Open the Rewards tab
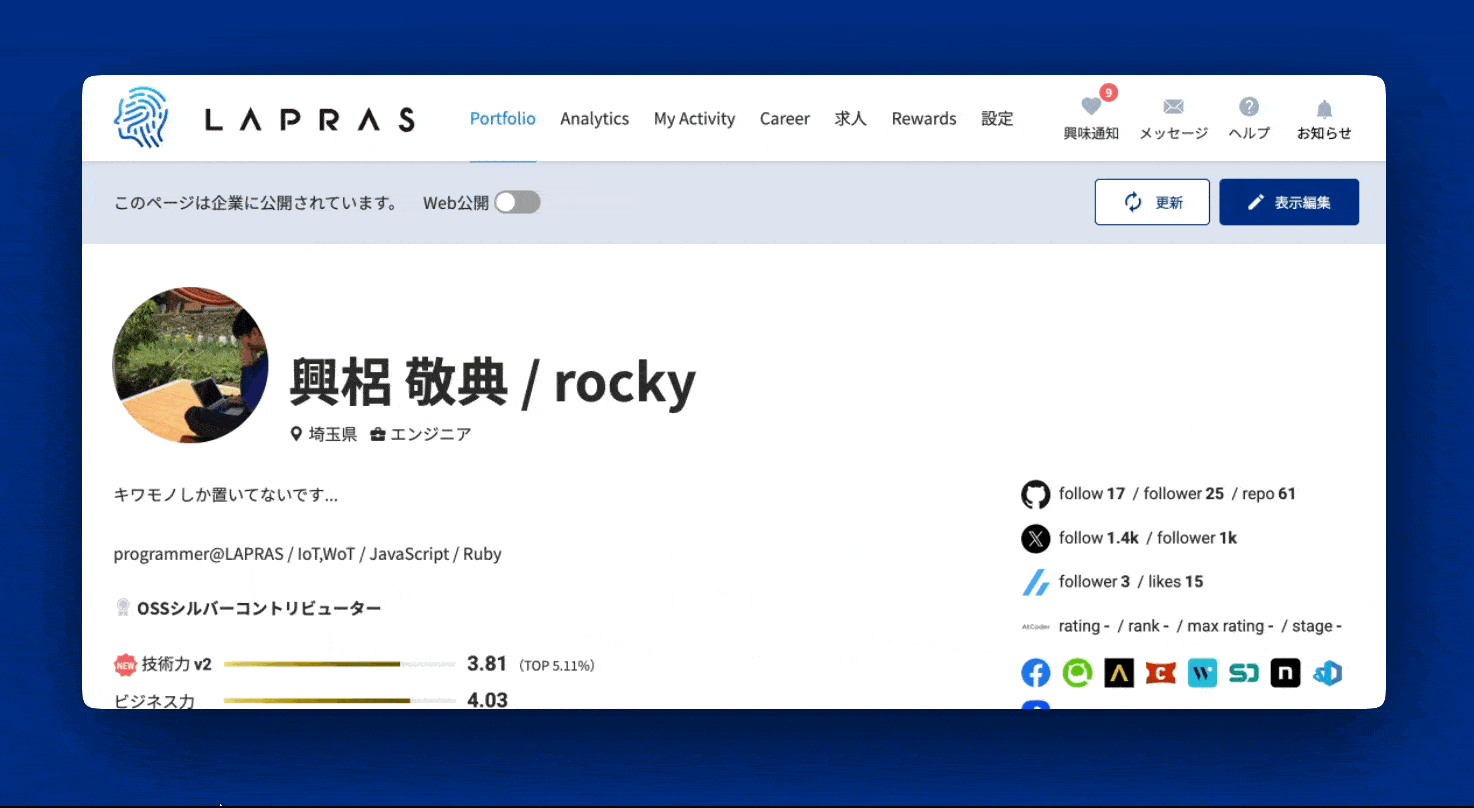This screenshot has height=808, width=1474. 924,118
